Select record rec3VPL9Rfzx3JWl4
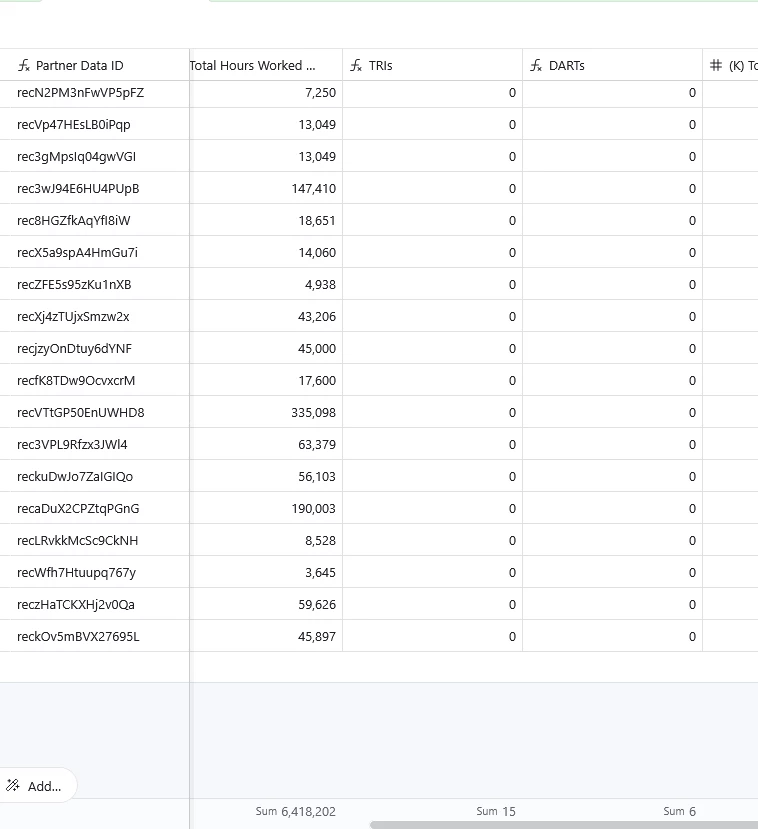Image resolution: width=758 pixels, height=829 pixels. click(x=72, y=445)
